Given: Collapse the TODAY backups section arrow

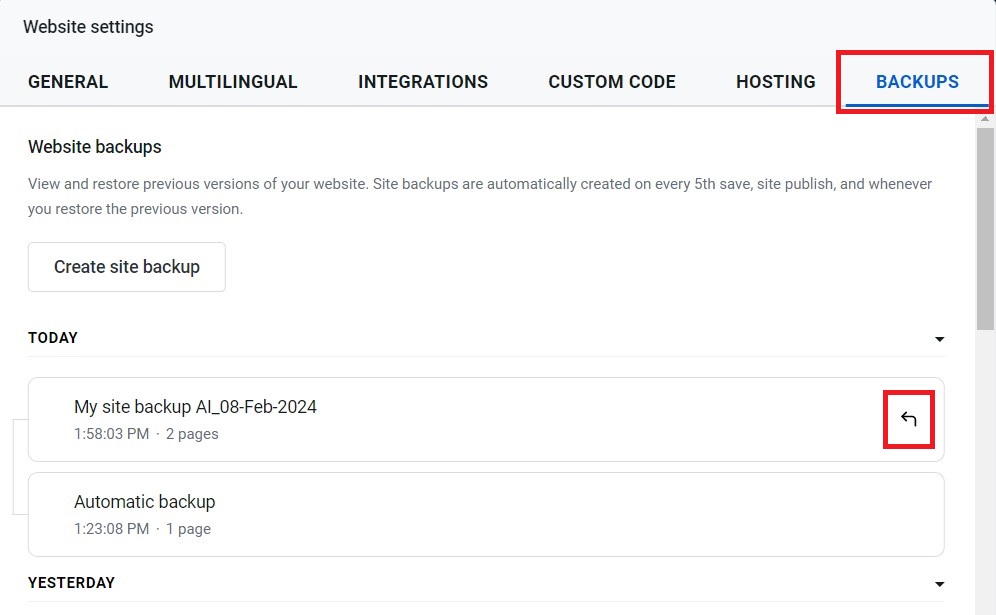Looking at the screenshot, I should [939, 339].
